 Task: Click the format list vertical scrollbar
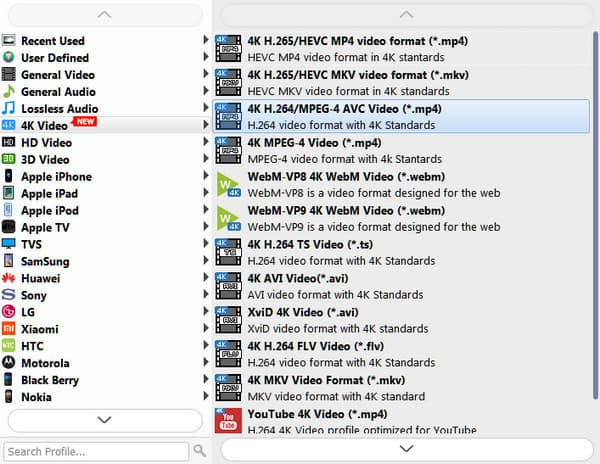pyautogui.click(x=595, y=215)
